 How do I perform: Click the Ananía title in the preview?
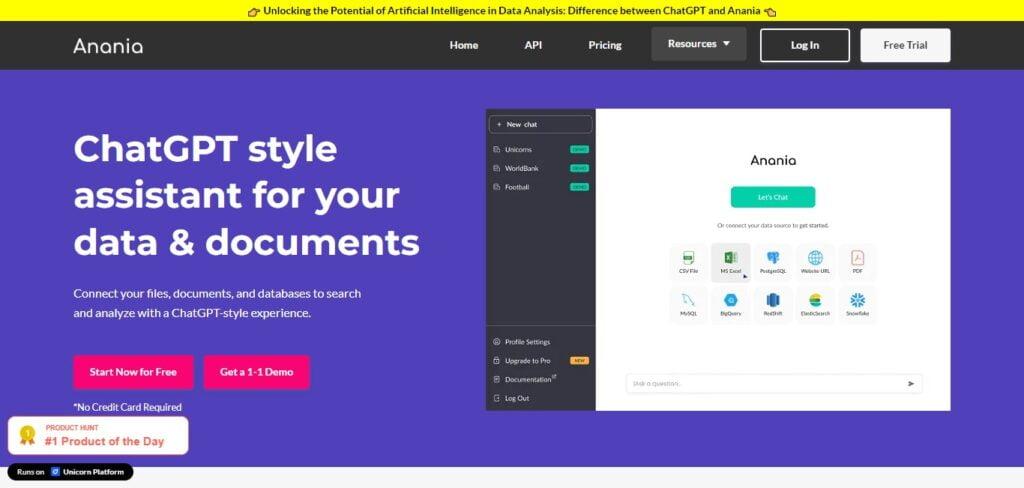[773, 161]
